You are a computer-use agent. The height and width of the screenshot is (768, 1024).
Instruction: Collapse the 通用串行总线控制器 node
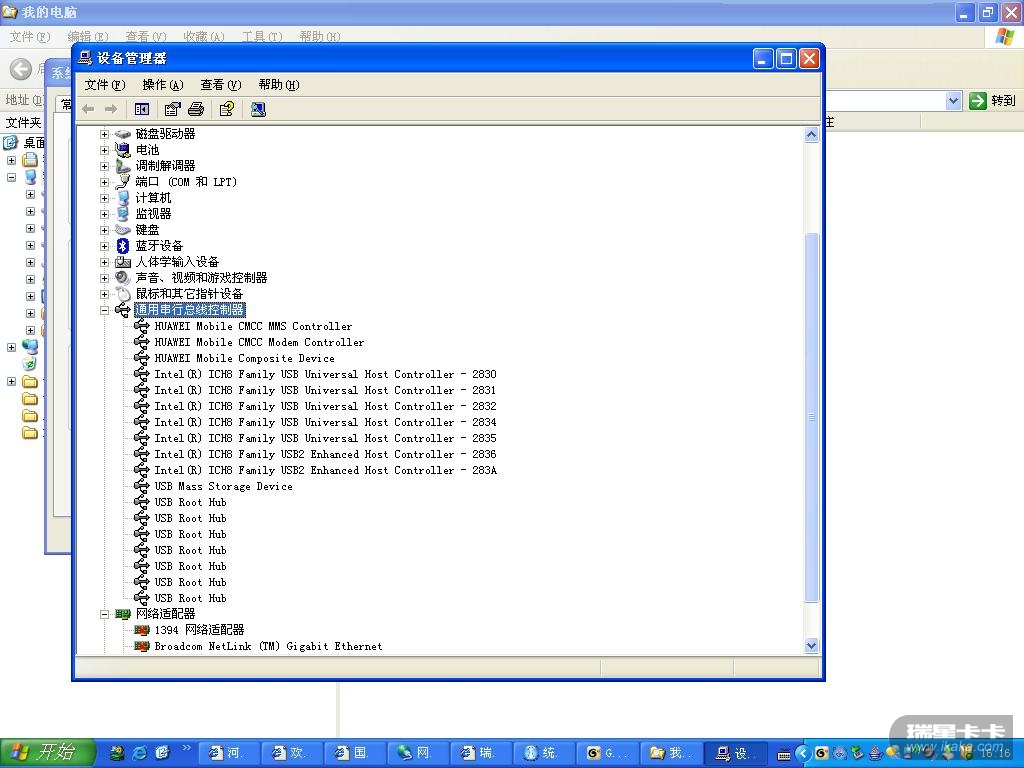tap(104, 310)
